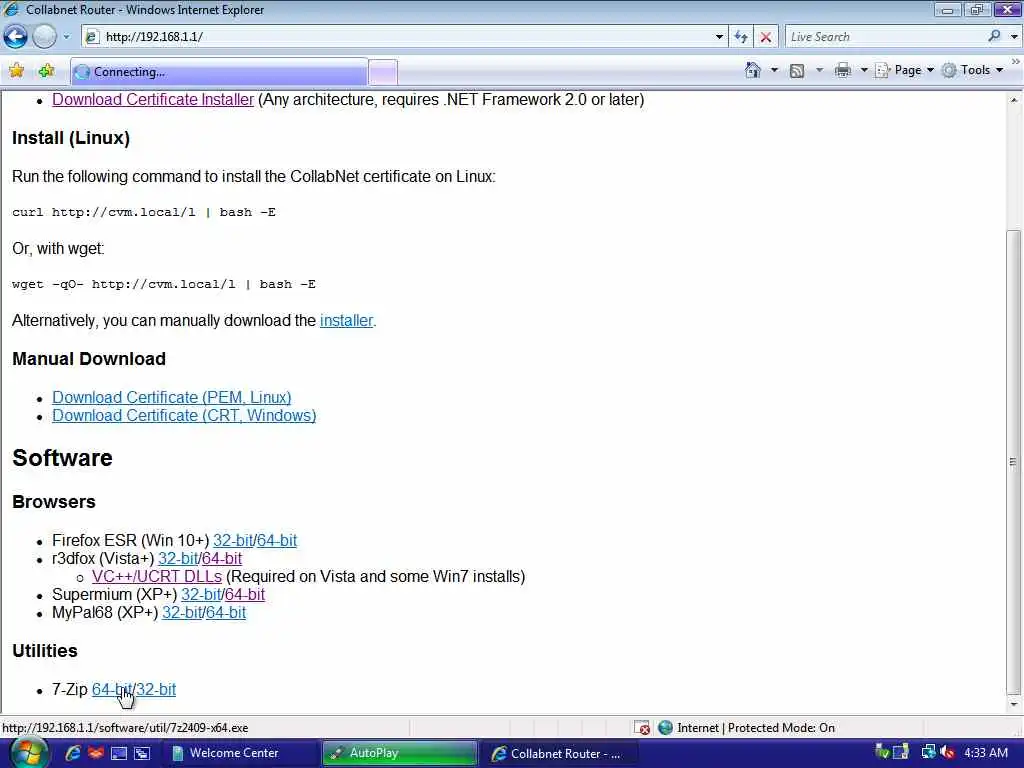Click the volume tray icon with red mark
Image resolution: width=1024 pixels, height=768 pixels.
947,752
